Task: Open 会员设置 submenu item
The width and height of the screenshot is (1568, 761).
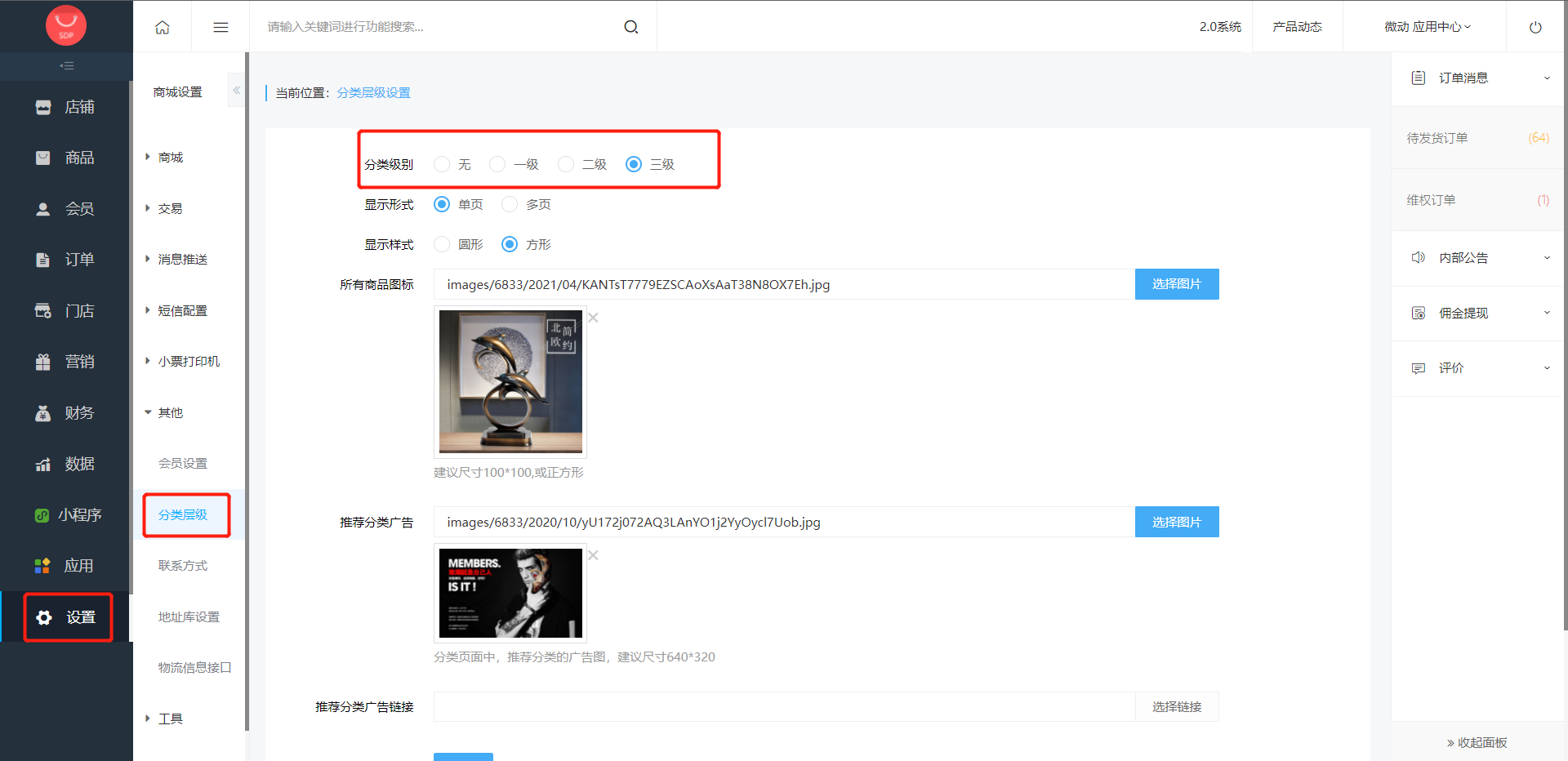Action: [183, 463]
